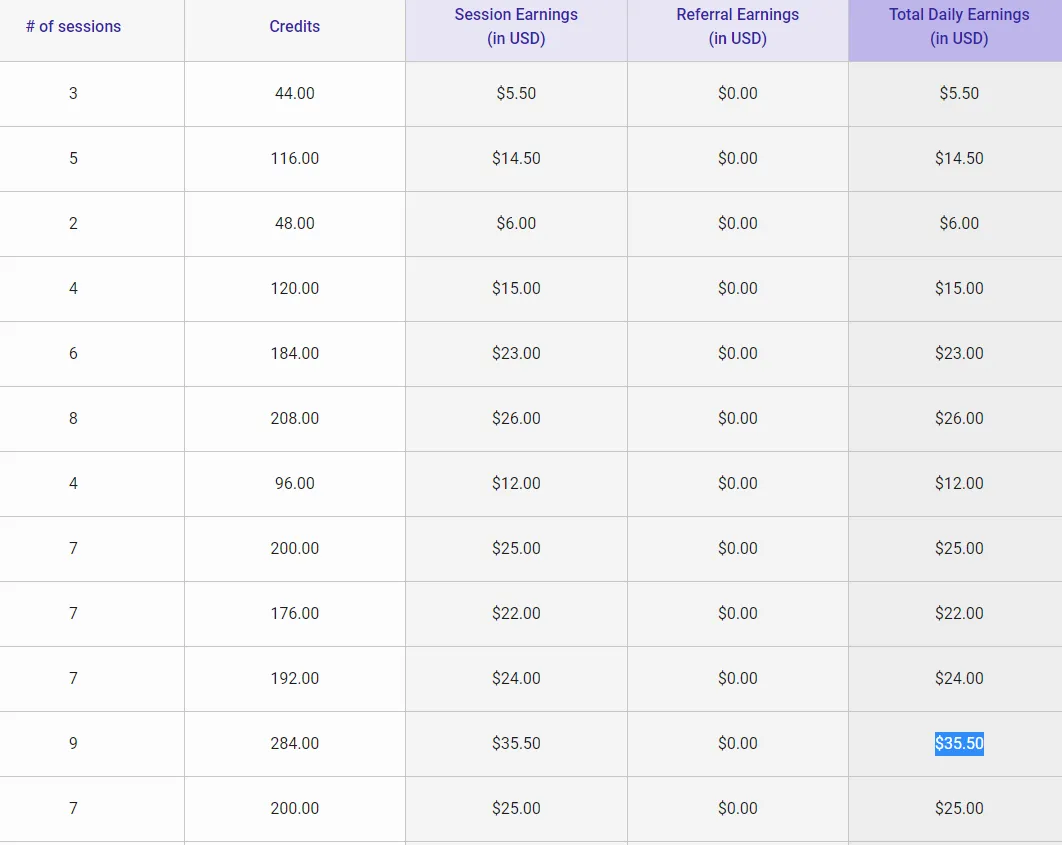The image size is (1062, 845).
Task: Click $5.50 in the Total Daily Earnings column
Action: (x=959, y=93)
